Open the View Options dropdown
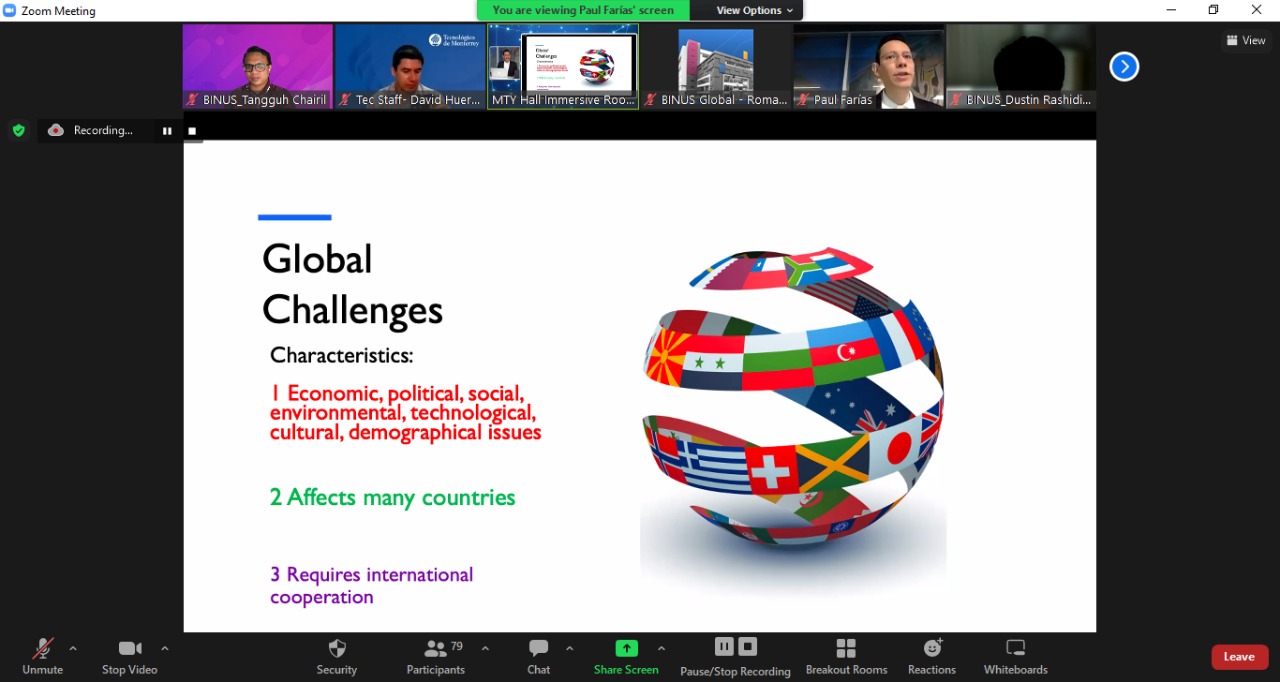The image size is (1280, 682). [755, 10]
